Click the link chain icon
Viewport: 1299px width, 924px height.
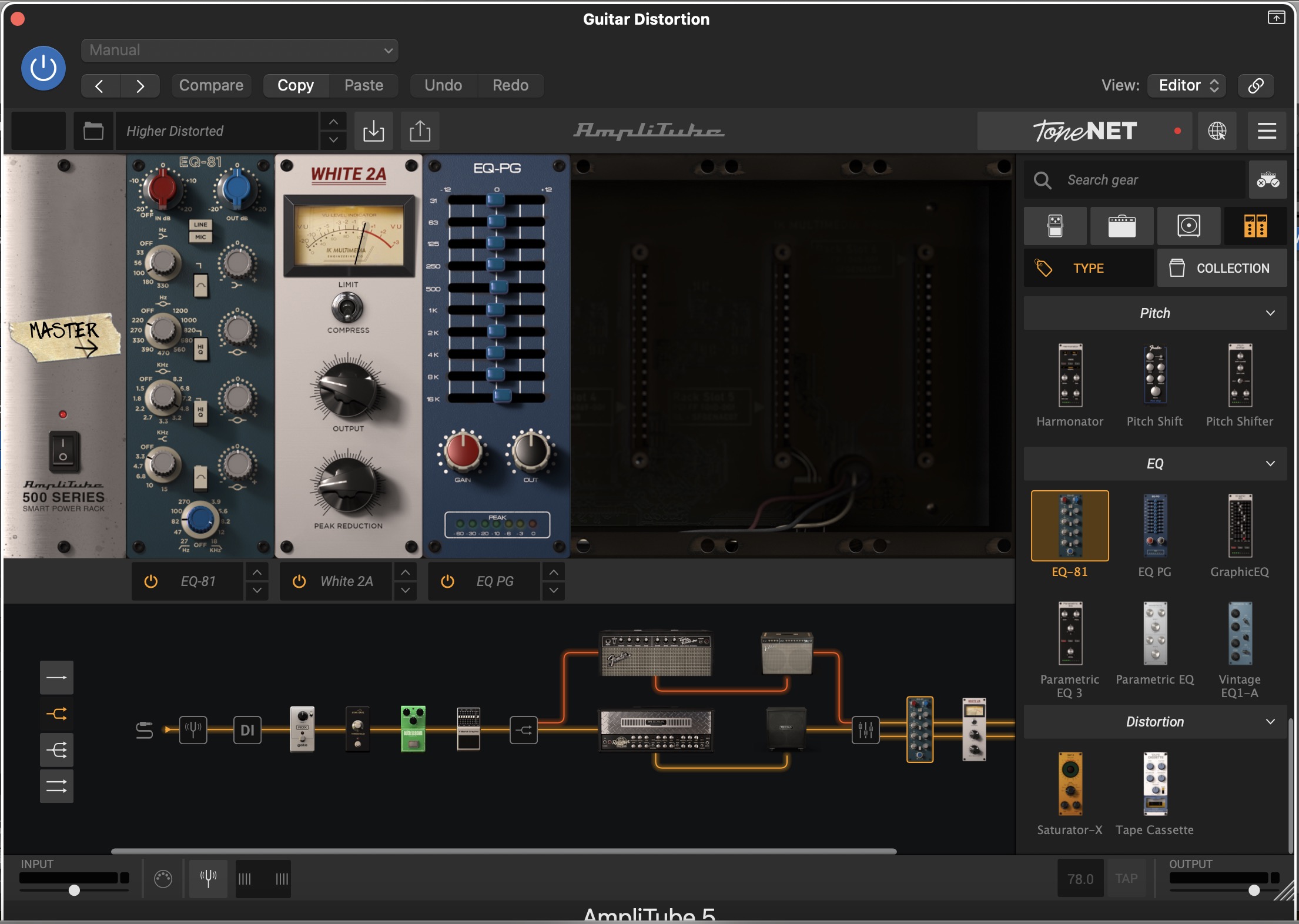click(1256, 86)
